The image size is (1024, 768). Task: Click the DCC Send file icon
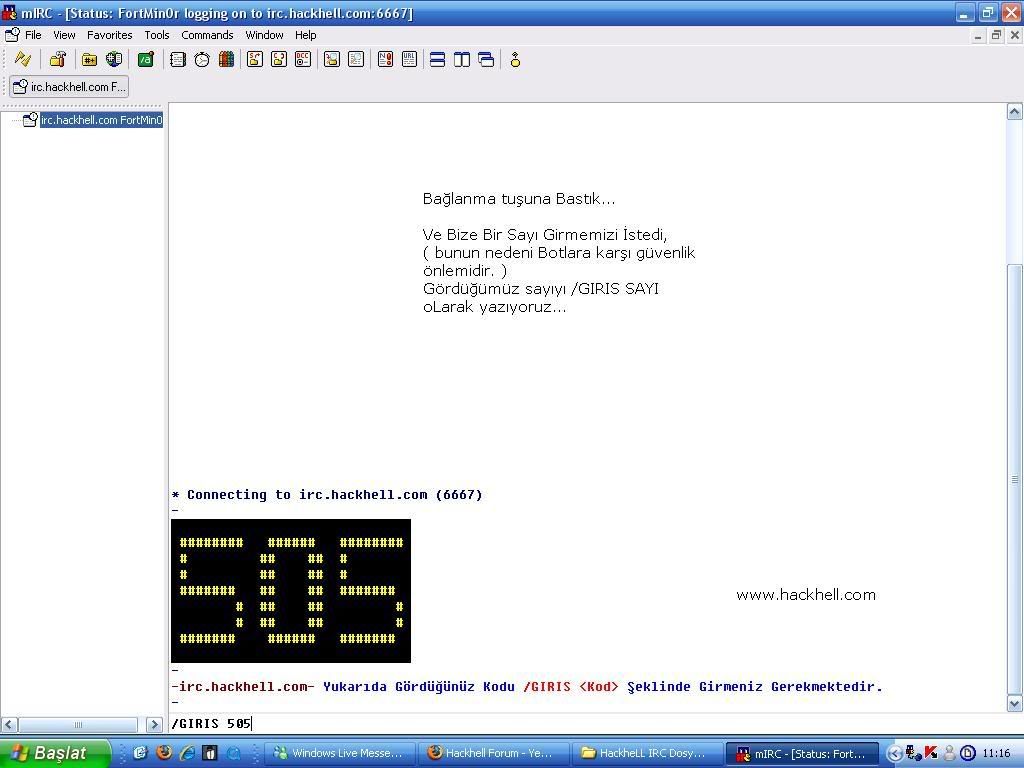pos(255,59)
